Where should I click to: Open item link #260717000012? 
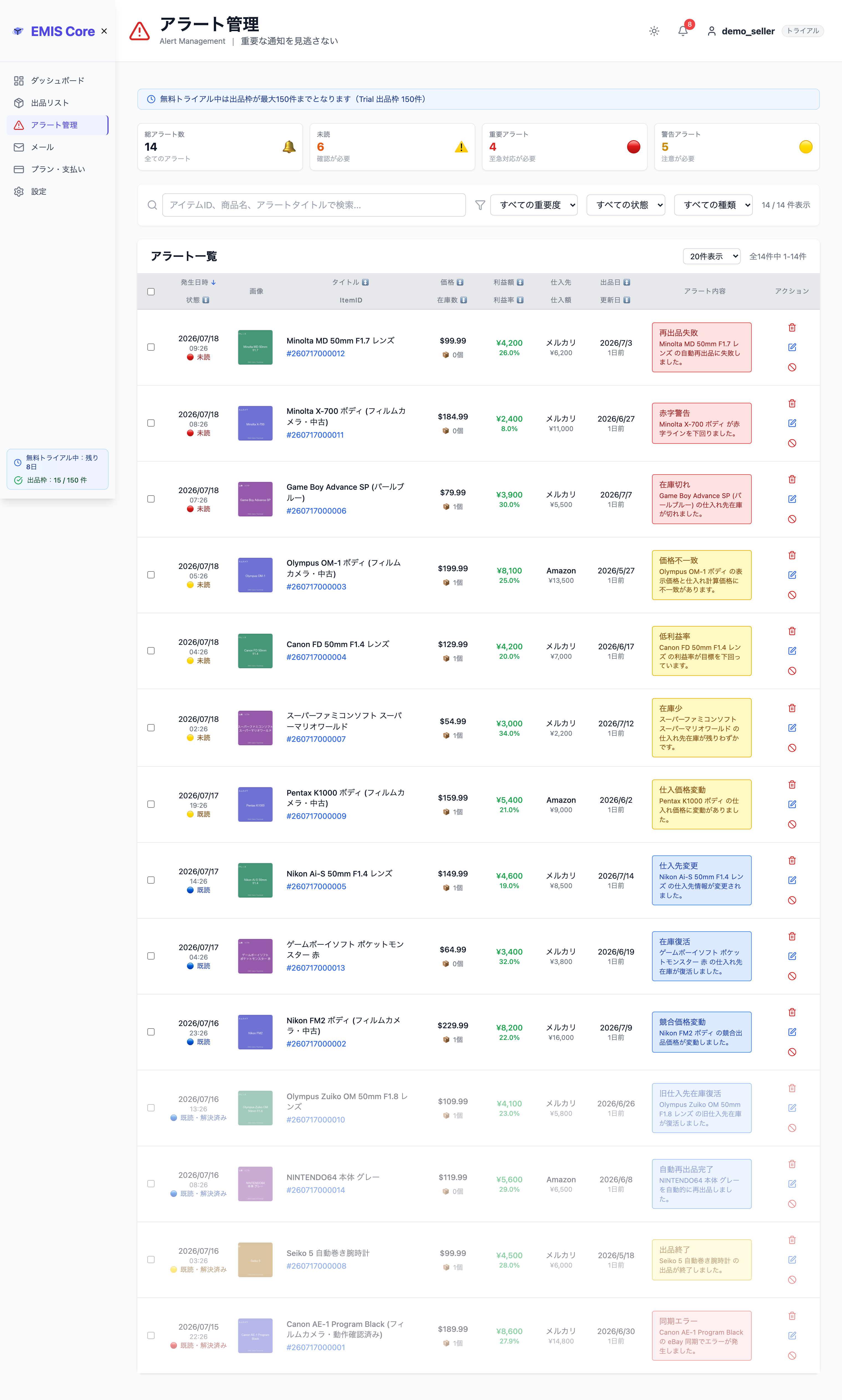(x=315, y=353)
